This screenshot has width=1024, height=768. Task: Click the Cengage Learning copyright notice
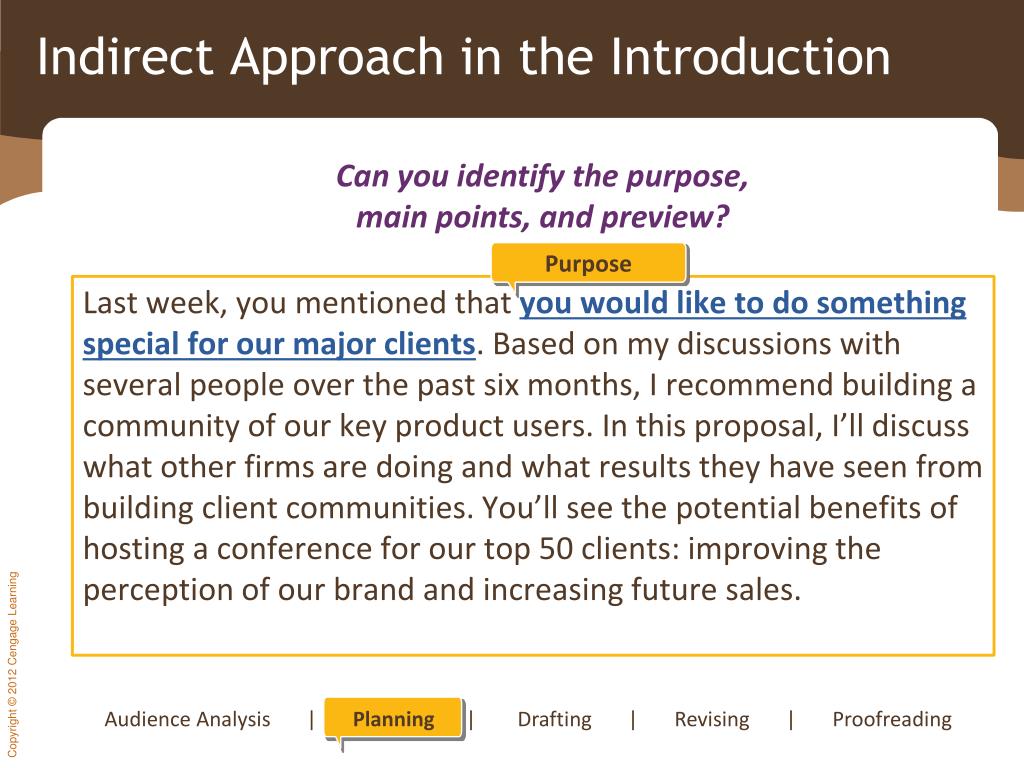(13, 664)
